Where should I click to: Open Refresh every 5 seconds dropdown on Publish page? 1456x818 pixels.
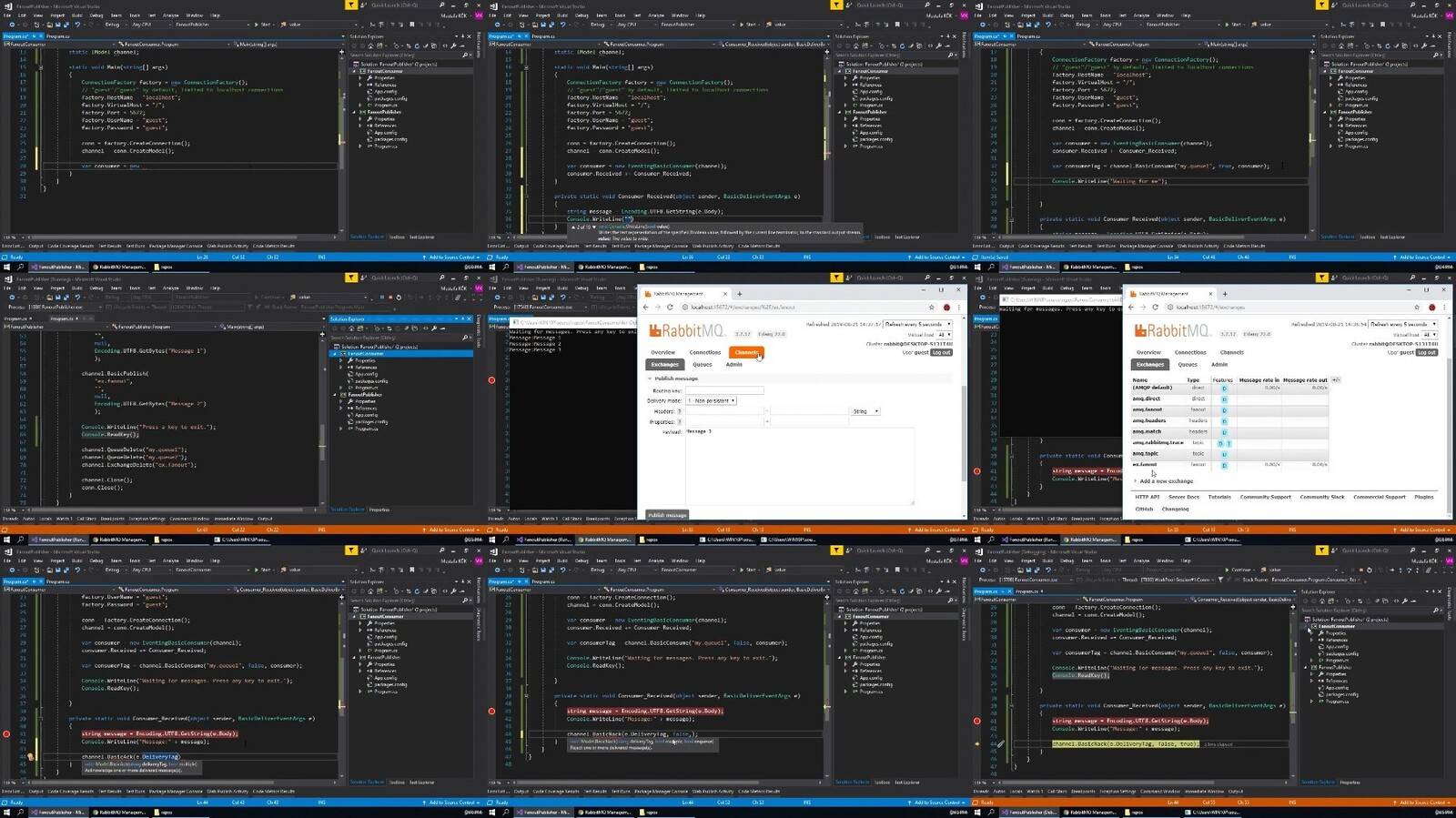tap(918, 324)
